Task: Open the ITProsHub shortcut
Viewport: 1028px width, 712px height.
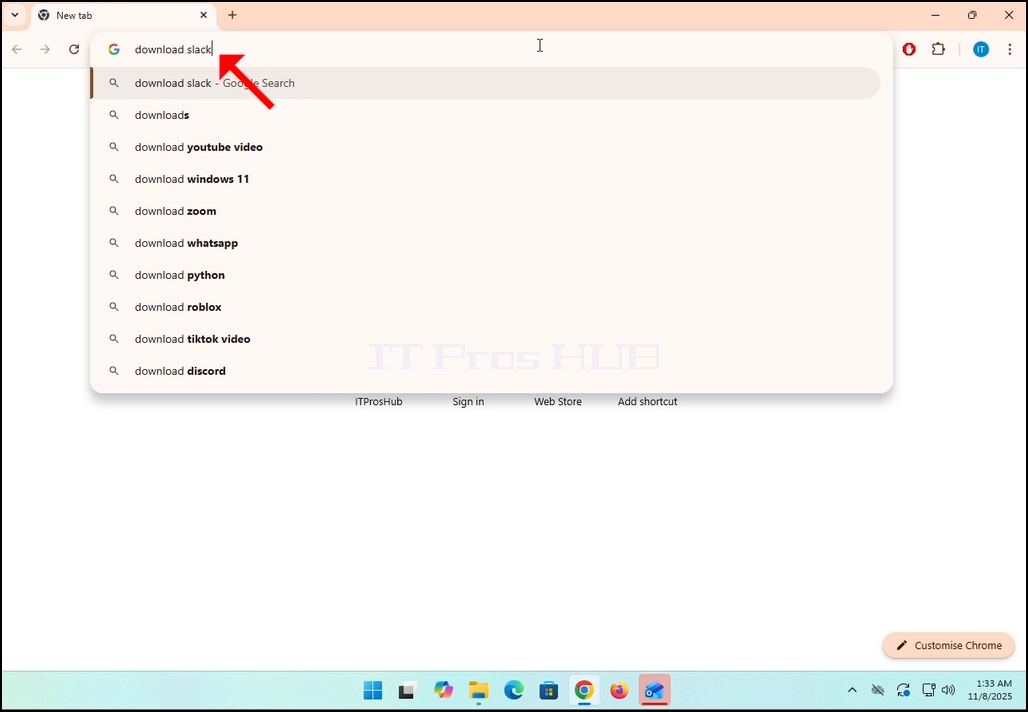Action: coord(378,401)
